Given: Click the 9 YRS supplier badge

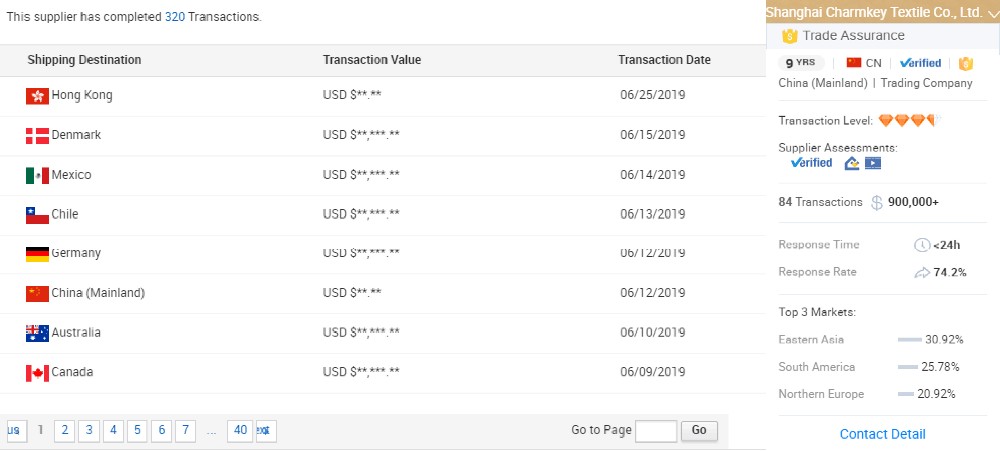Looking at the screenshot, I should coord(802,63).
